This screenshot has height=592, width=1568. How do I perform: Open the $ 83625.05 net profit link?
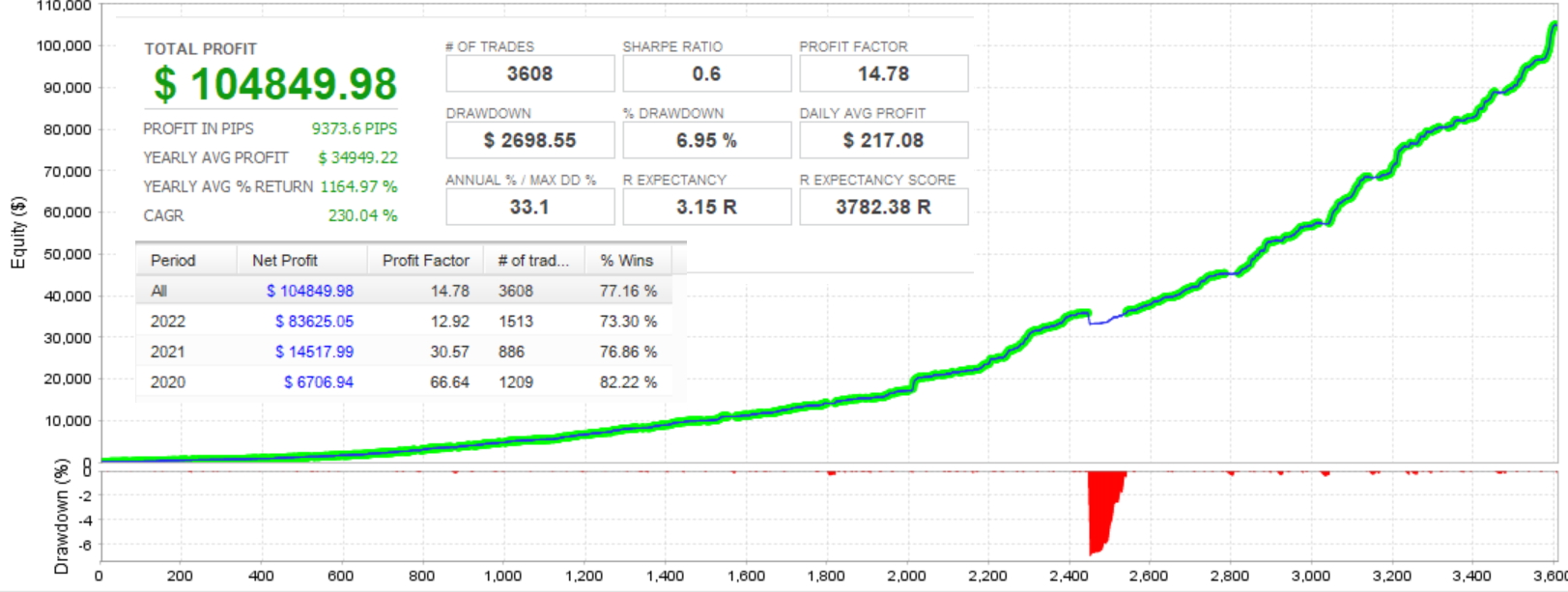(x=314, y=322)
